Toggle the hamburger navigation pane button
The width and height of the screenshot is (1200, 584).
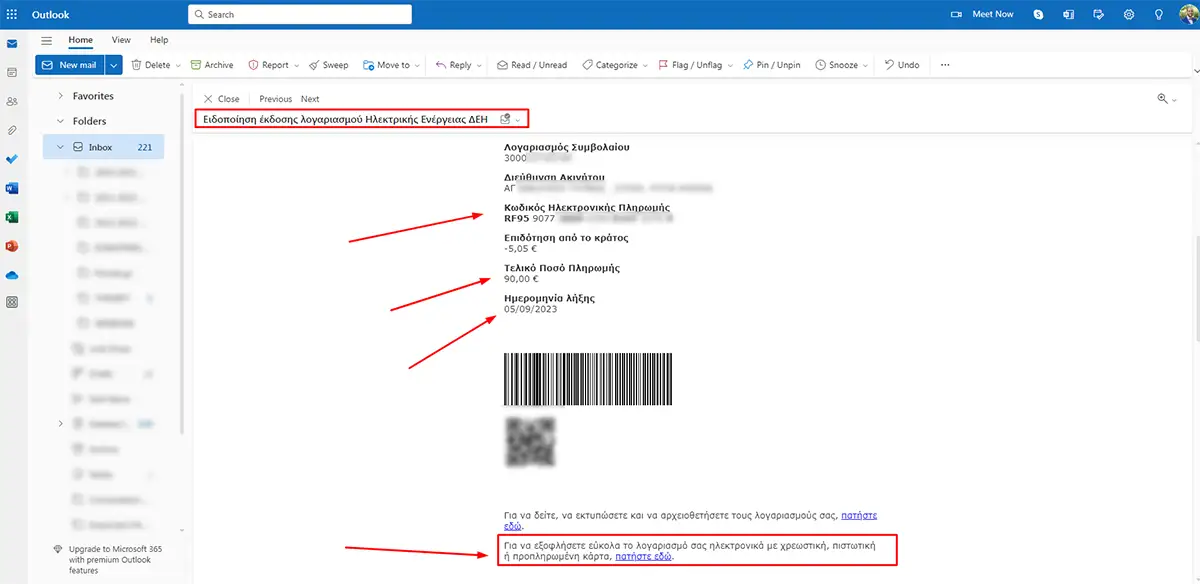click(x=47, y=40)
